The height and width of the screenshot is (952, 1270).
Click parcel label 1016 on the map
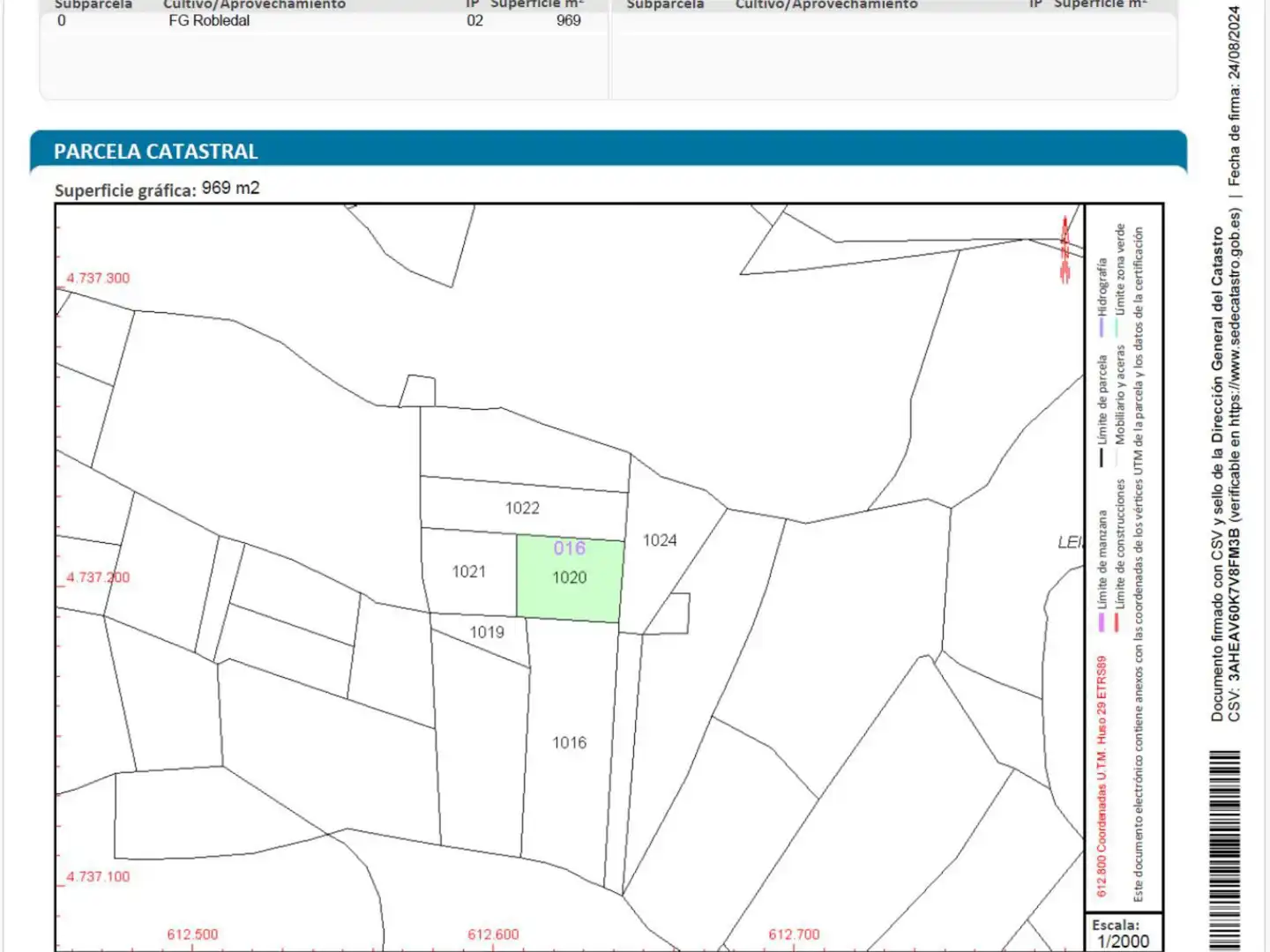point(569,742)
